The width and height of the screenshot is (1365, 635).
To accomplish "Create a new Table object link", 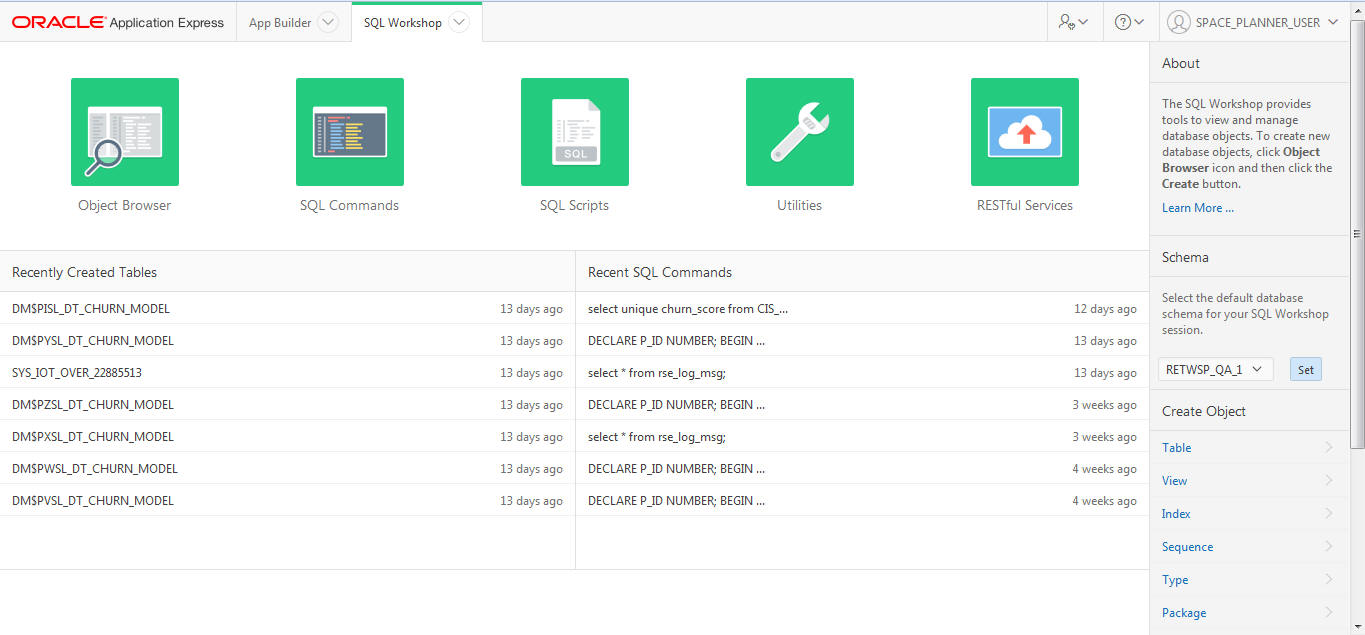I will click(x=1177, y=448).
